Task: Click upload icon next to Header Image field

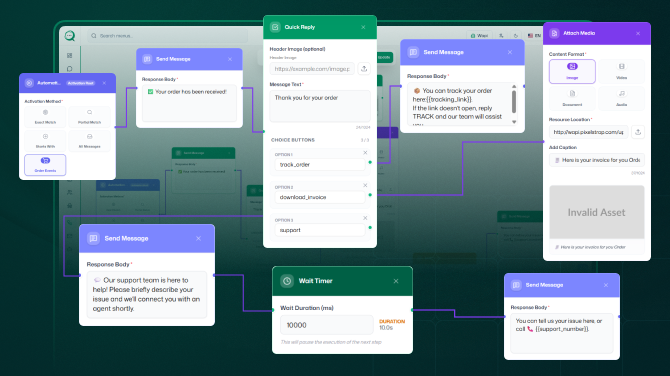Action: coord(364,68)
